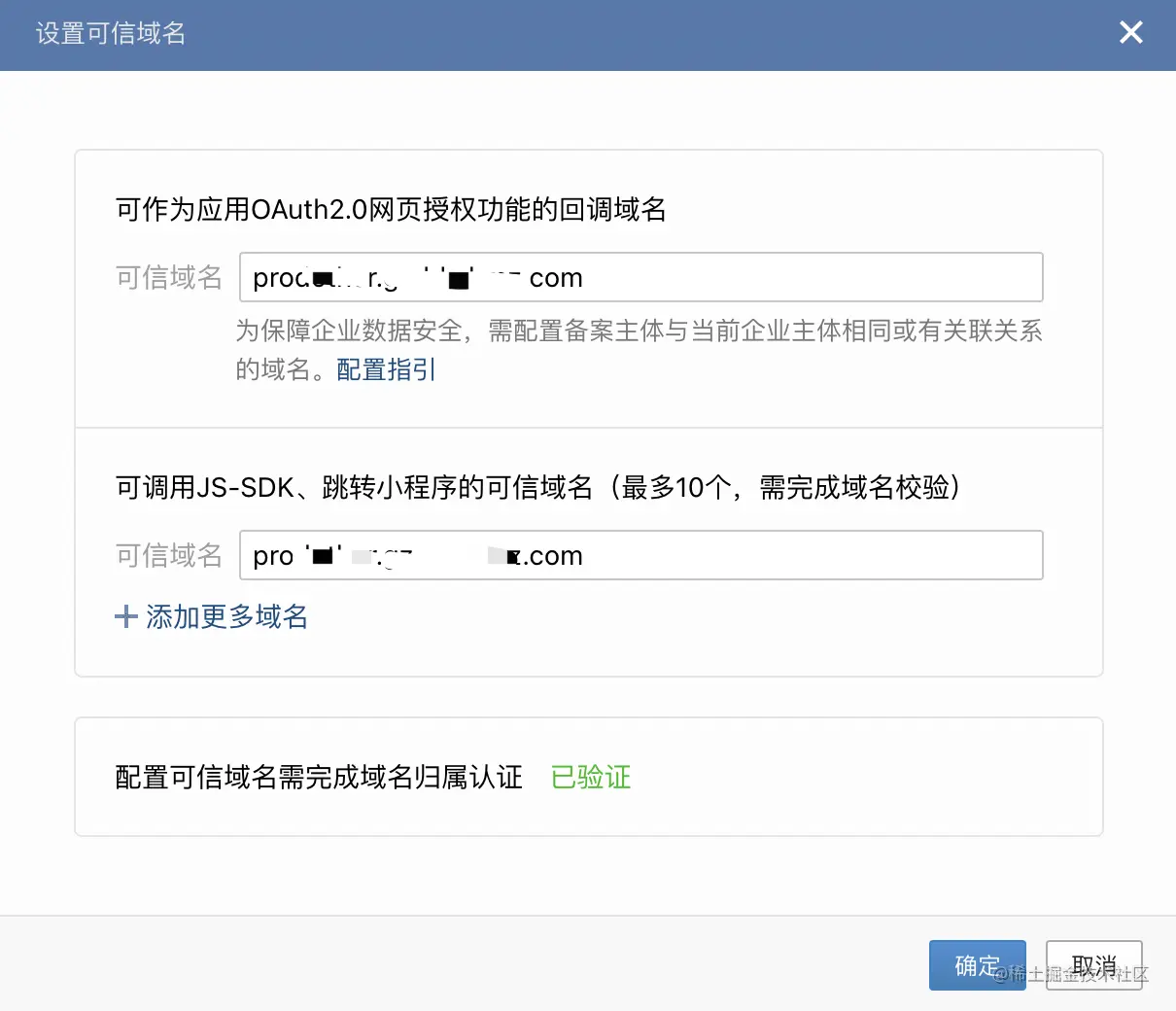The image size is (1176, 1011).
Task: Click the 设置可信域名 dialog title
Action: (x=110, y=33)
